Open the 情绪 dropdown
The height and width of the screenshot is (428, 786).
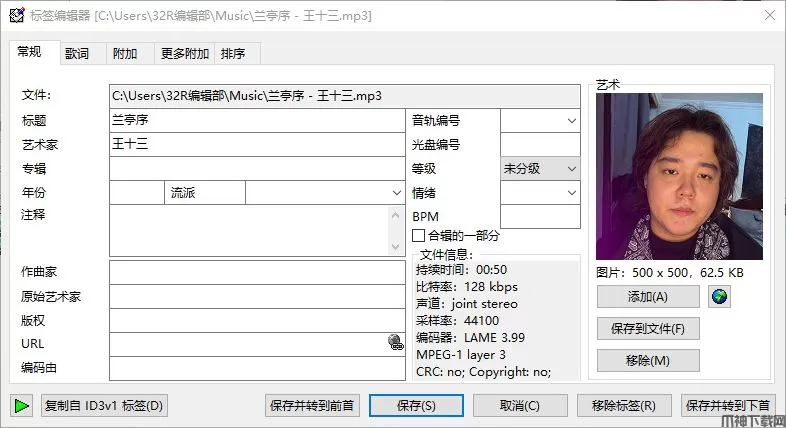(571, 193)
